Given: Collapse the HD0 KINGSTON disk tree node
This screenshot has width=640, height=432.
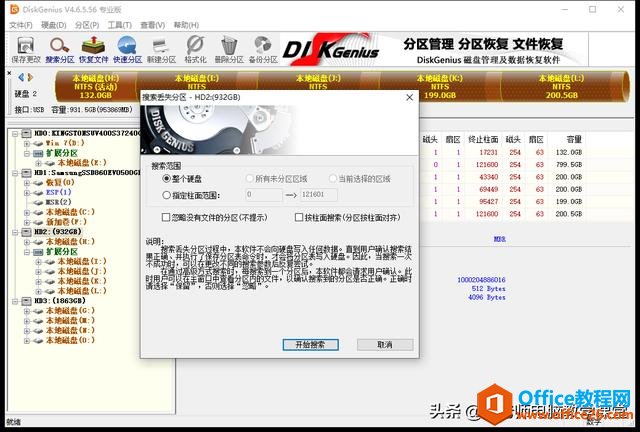Looking at the screenshot, I should click(15, 133).
